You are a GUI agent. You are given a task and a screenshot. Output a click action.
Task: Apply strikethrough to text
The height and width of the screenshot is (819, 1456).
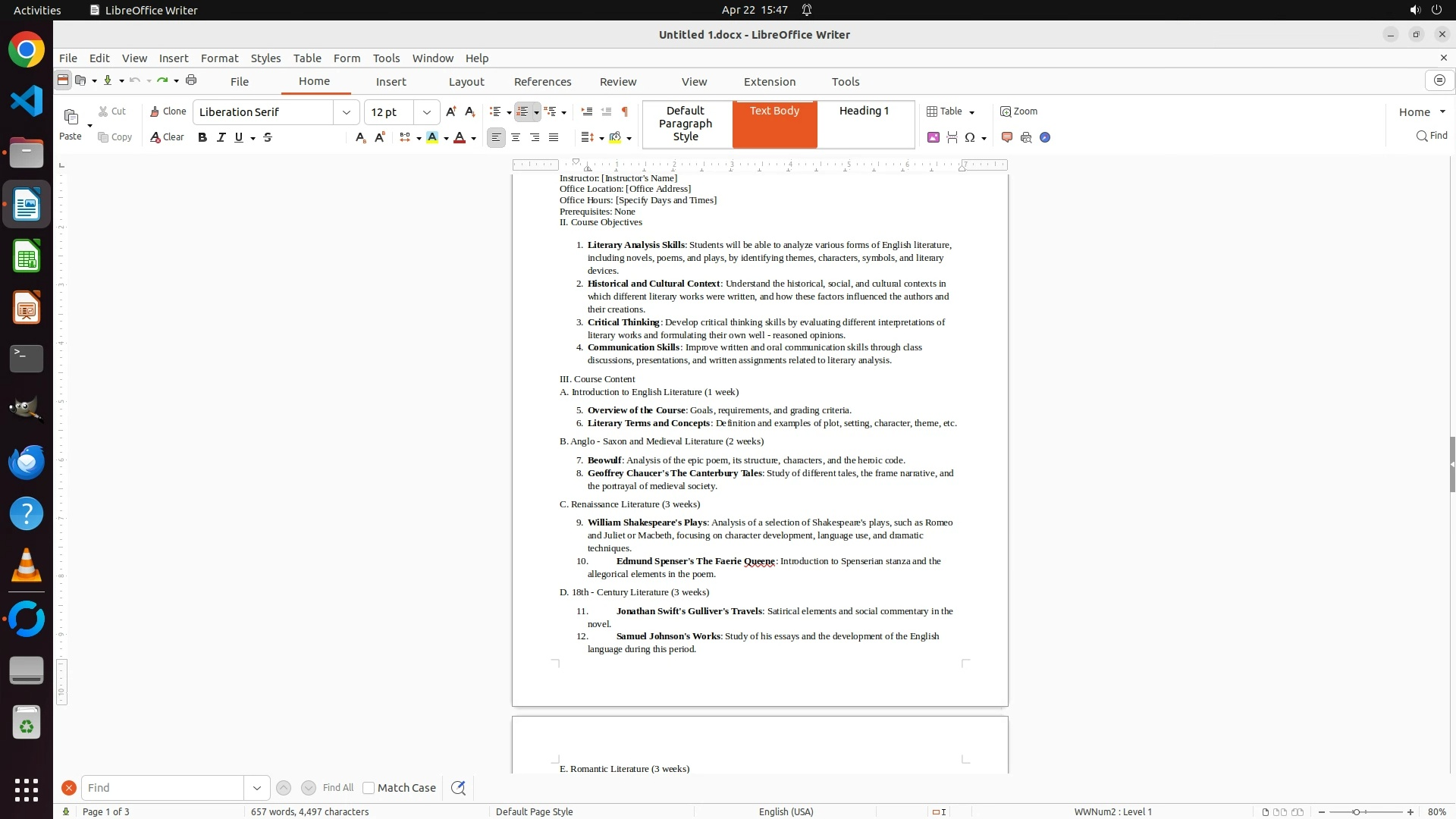(268, 137)
